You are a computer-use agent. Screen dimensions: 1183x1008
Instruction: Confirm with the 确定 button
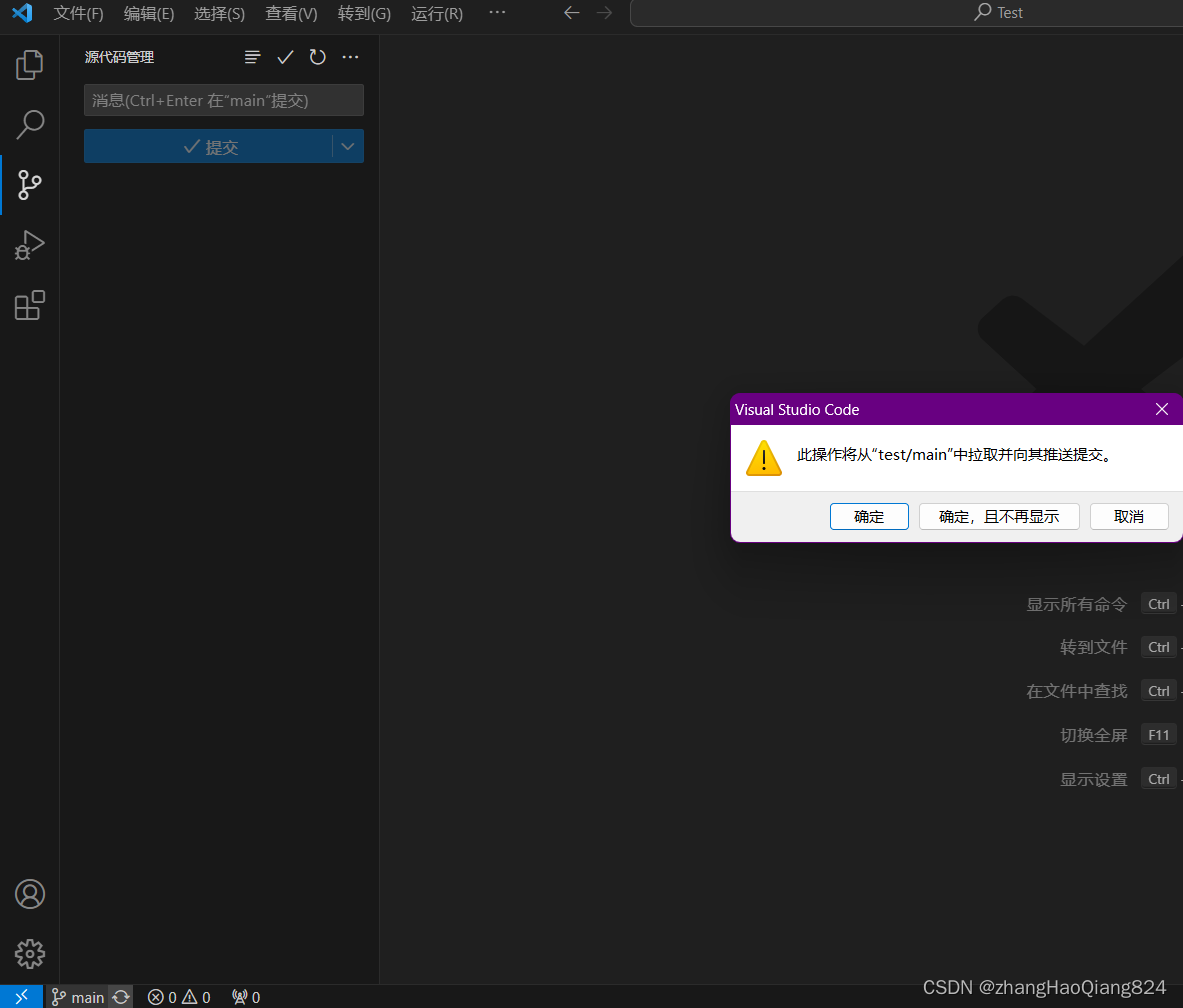tap(869, 517)
